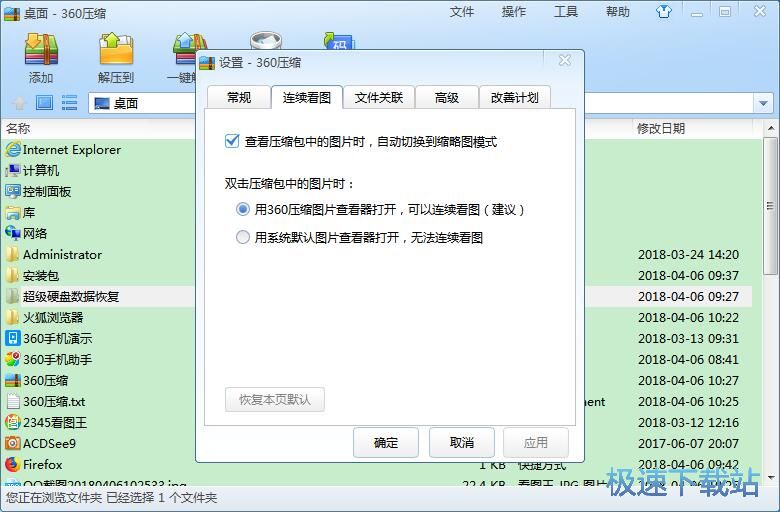Screen dimensions: 780x512
Task: Open the 工具 menu
Action: click(566, 11)
